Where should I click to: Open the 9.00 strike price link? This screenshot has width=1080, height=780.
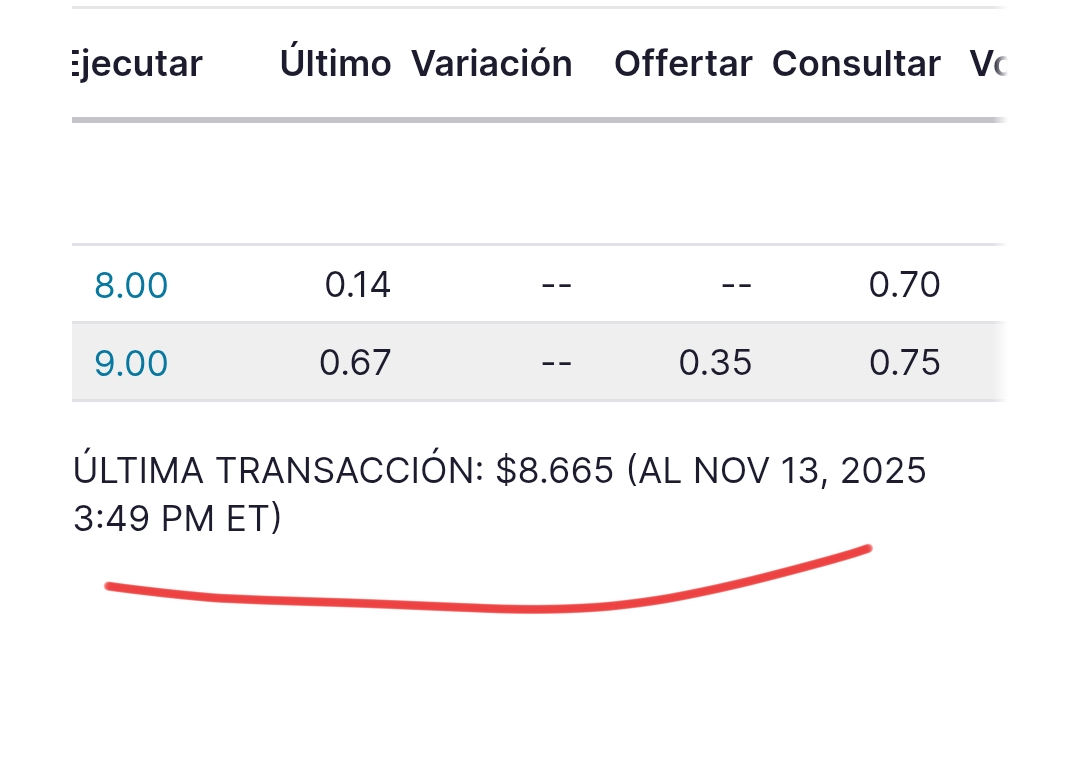coord(131,363)
